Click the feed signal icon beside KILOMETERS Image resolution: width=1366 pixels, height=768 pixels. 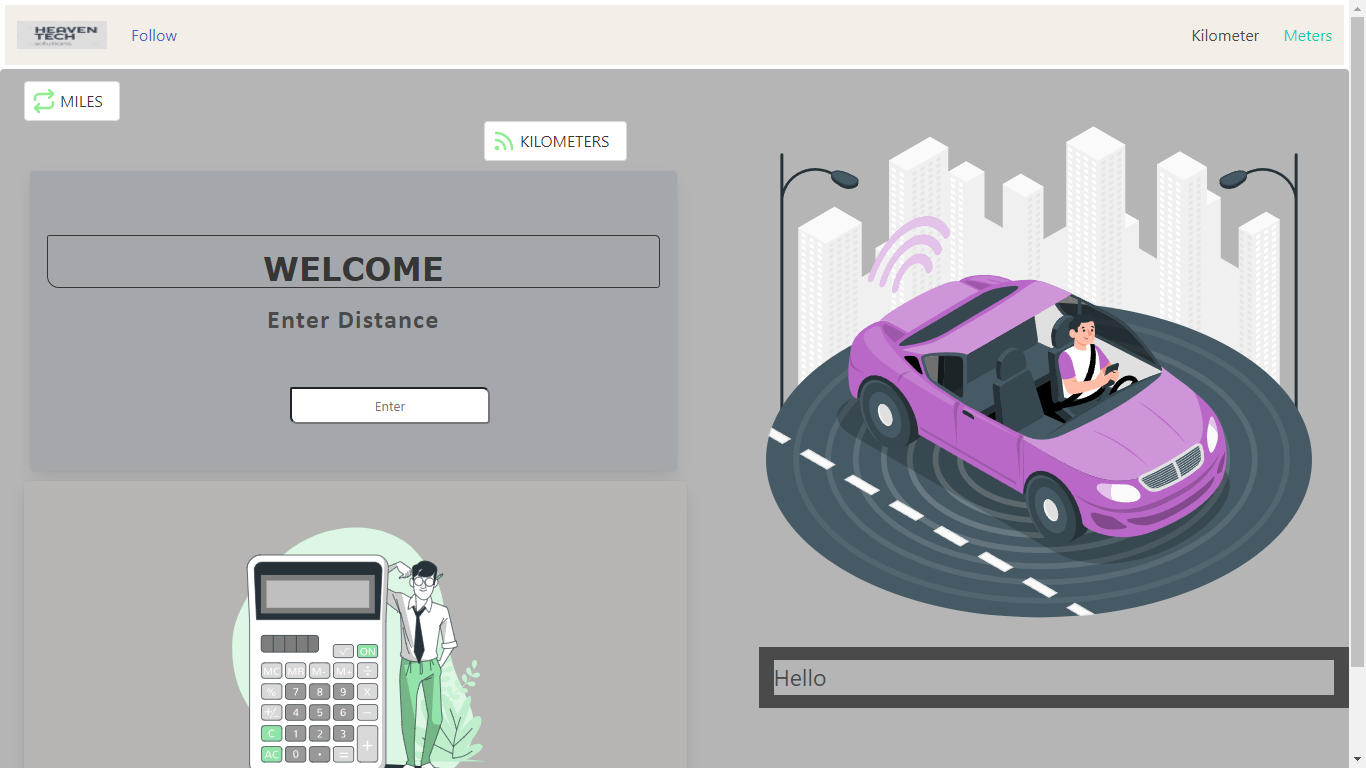[x=504, y=142]
